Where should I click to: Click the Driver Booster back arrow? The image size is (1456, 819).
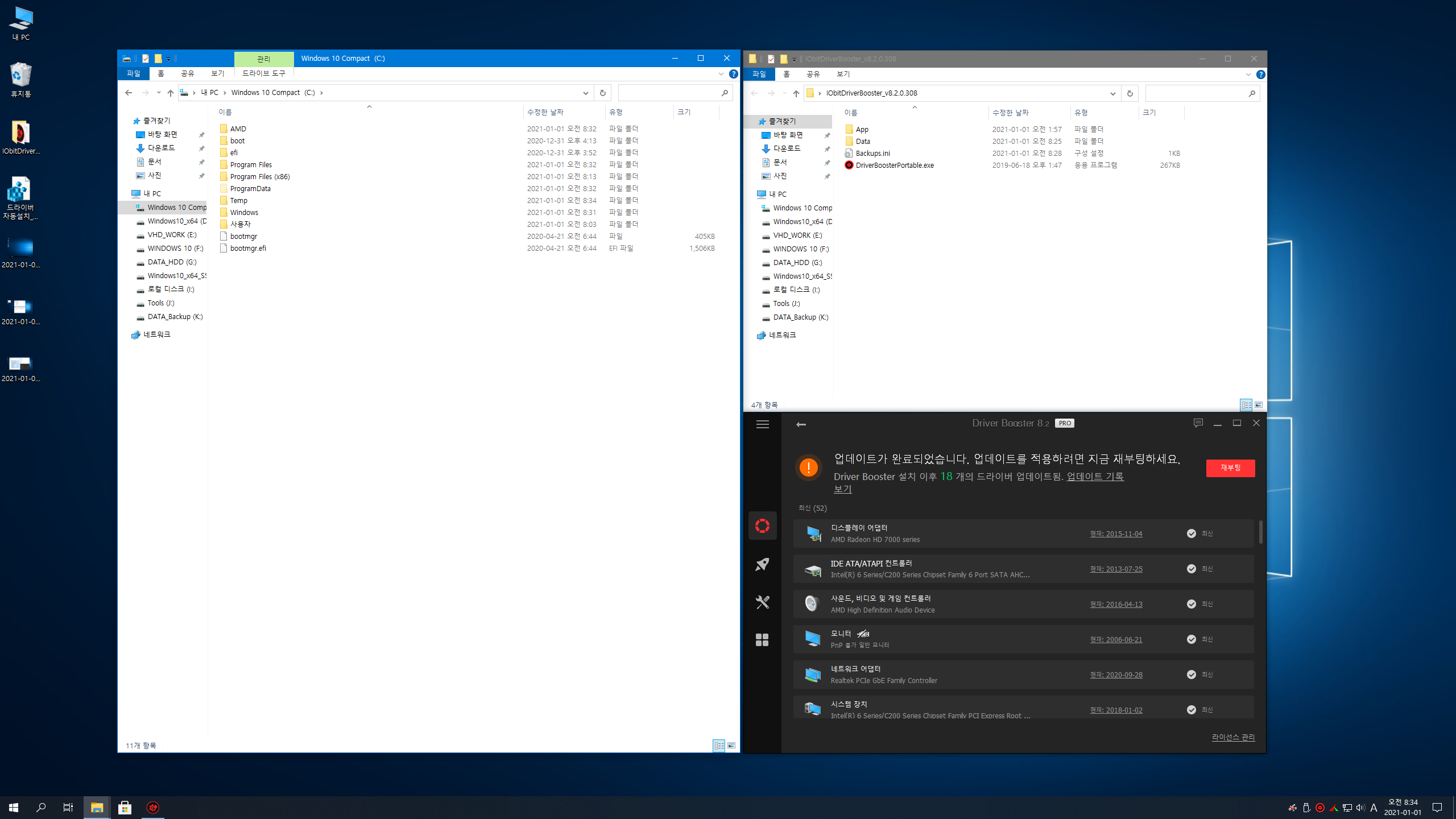click(x=801, y=424)
